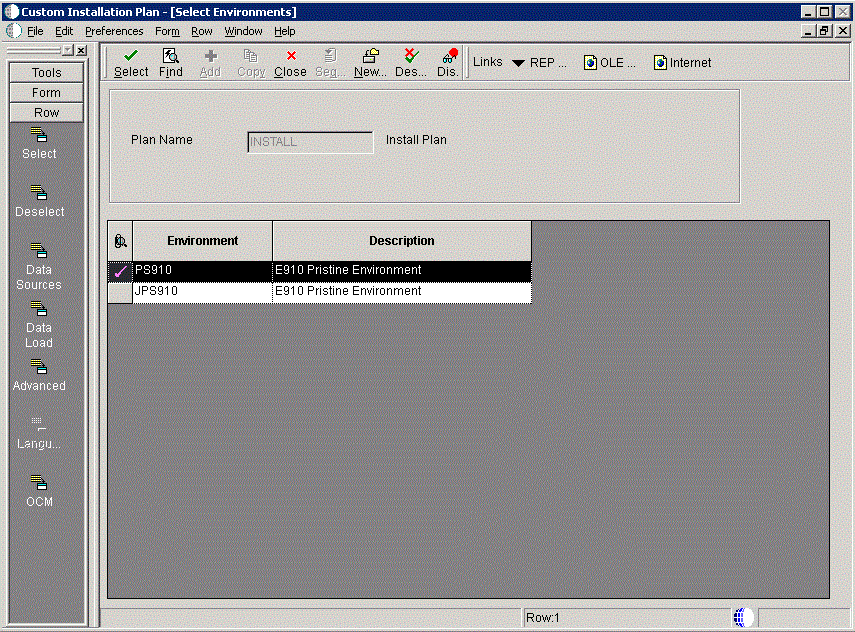Switch to the Form sidebar tab
855x632 pixels.
tap(46, 93)
